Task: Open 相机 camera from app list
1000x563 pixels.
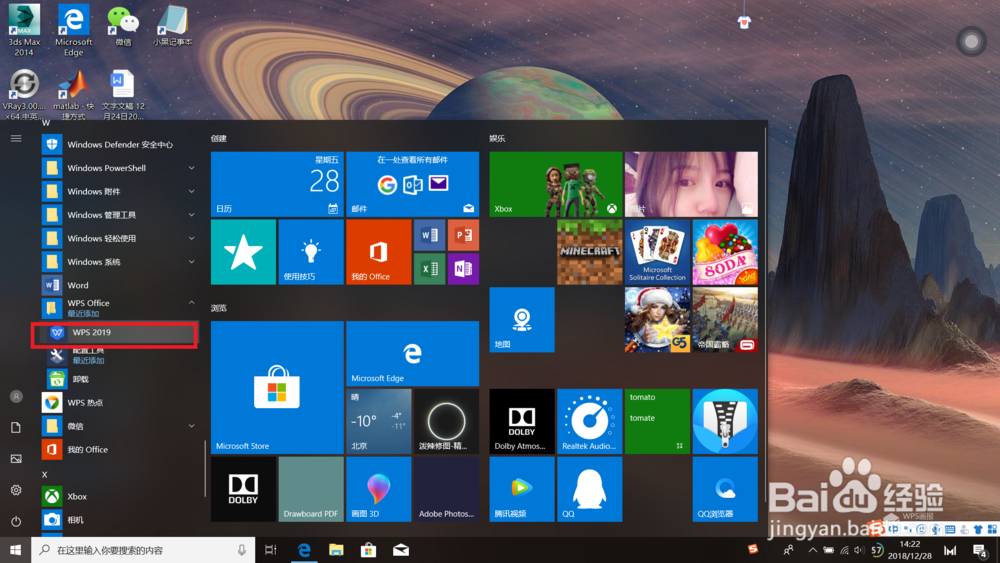Action: (120, 520)
